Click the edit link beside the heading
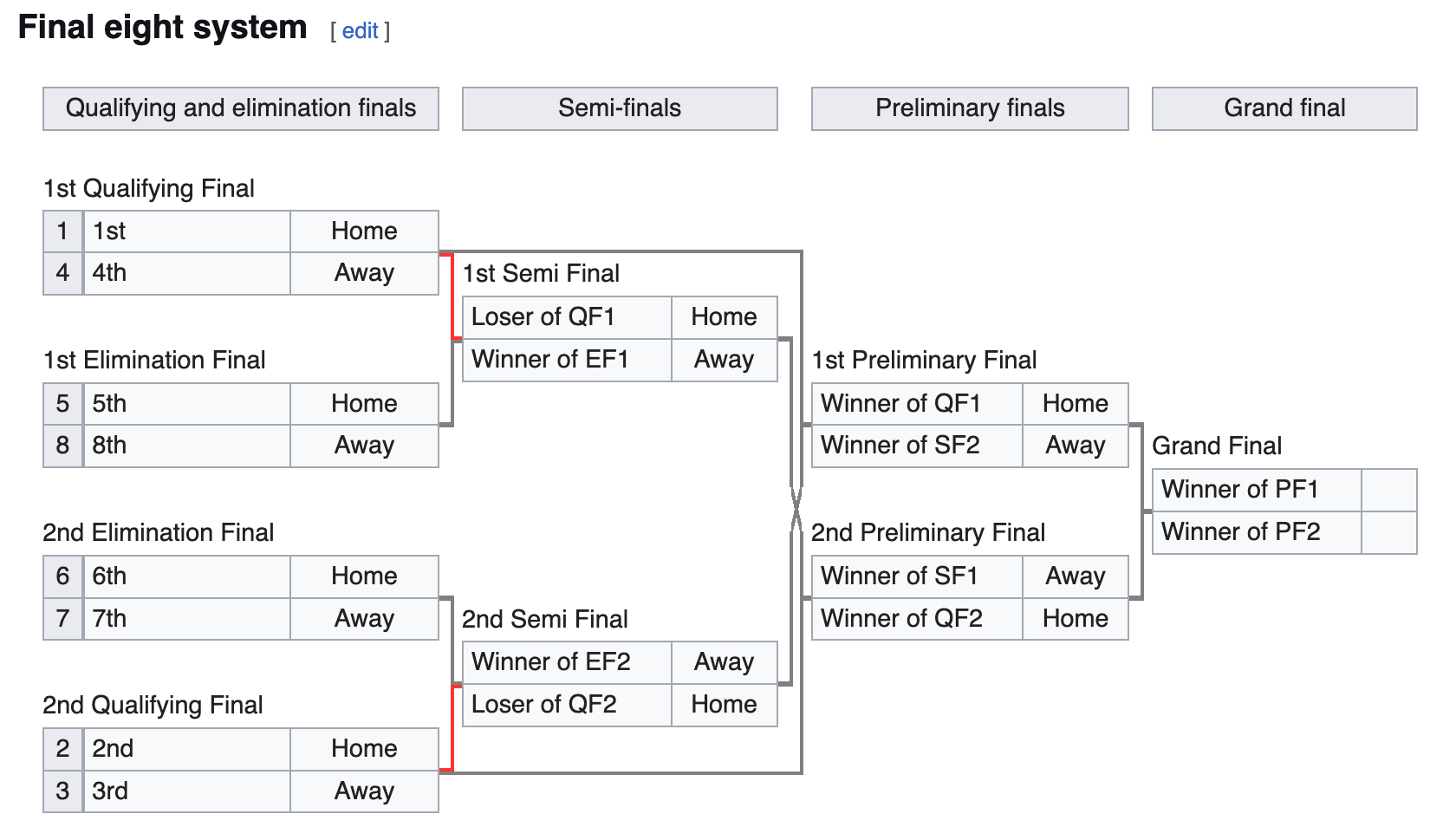Viewport: 1456px width, 827px height. (360, 31)
